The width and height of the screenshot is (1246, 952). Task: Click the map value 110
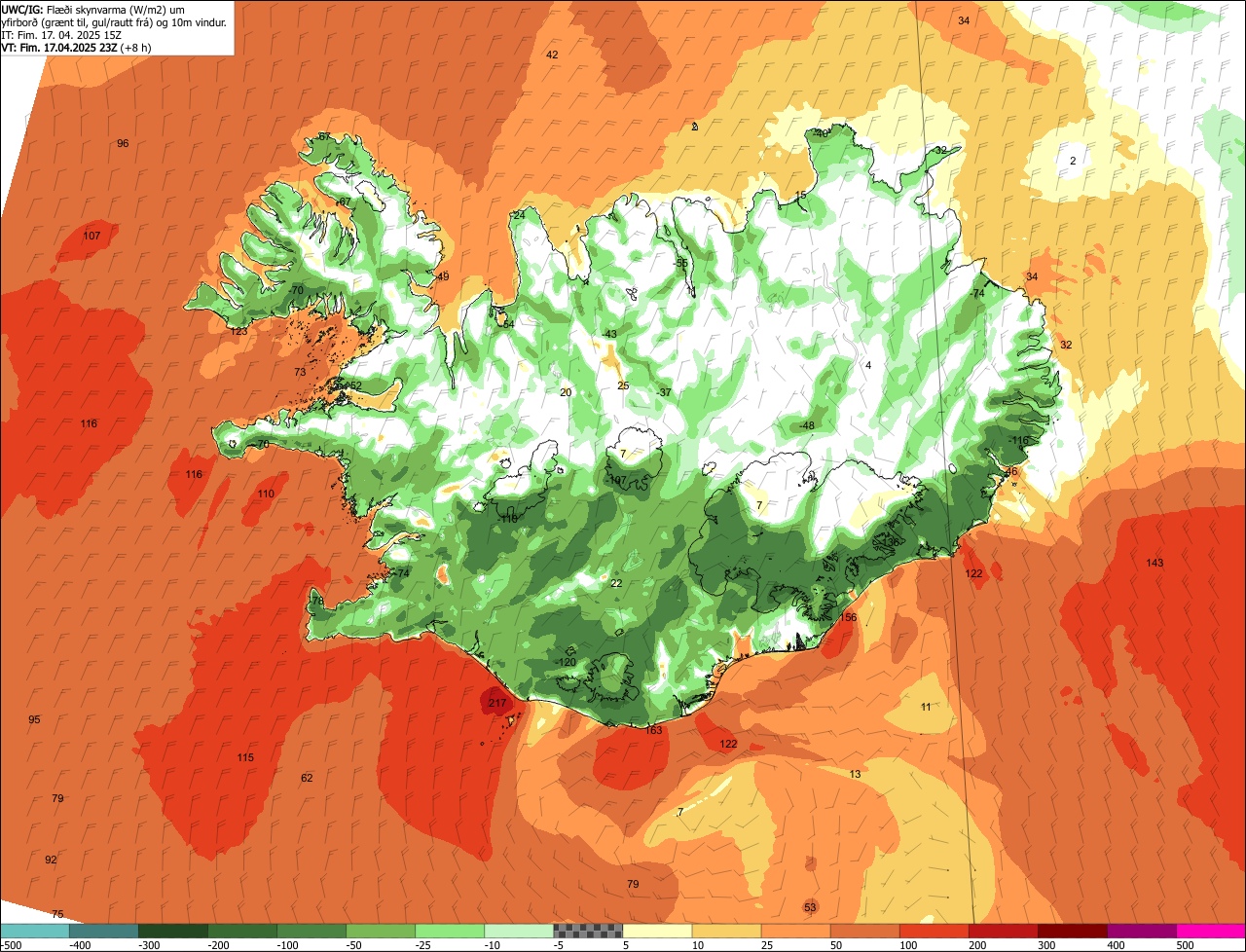click(266, 494)
